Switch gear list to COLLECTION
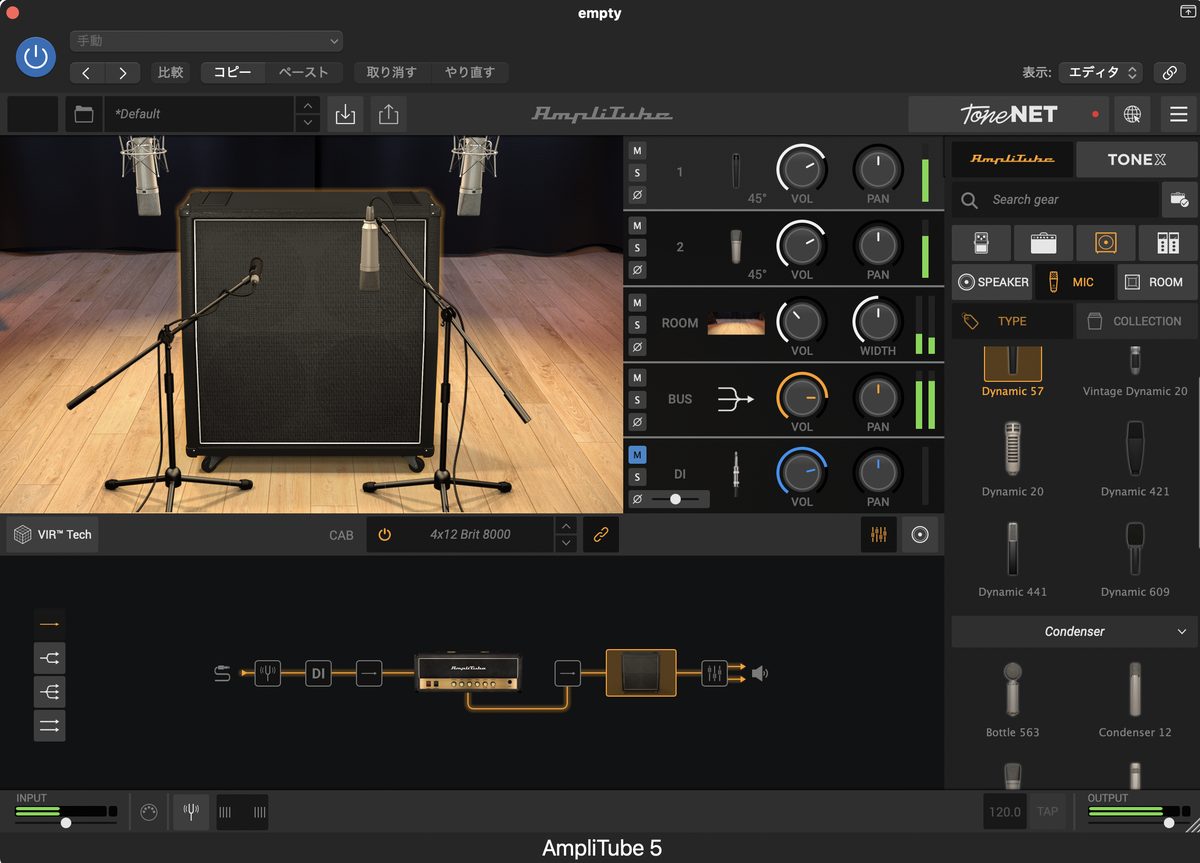This screenshot has height=863, width=1200. 1136,321
